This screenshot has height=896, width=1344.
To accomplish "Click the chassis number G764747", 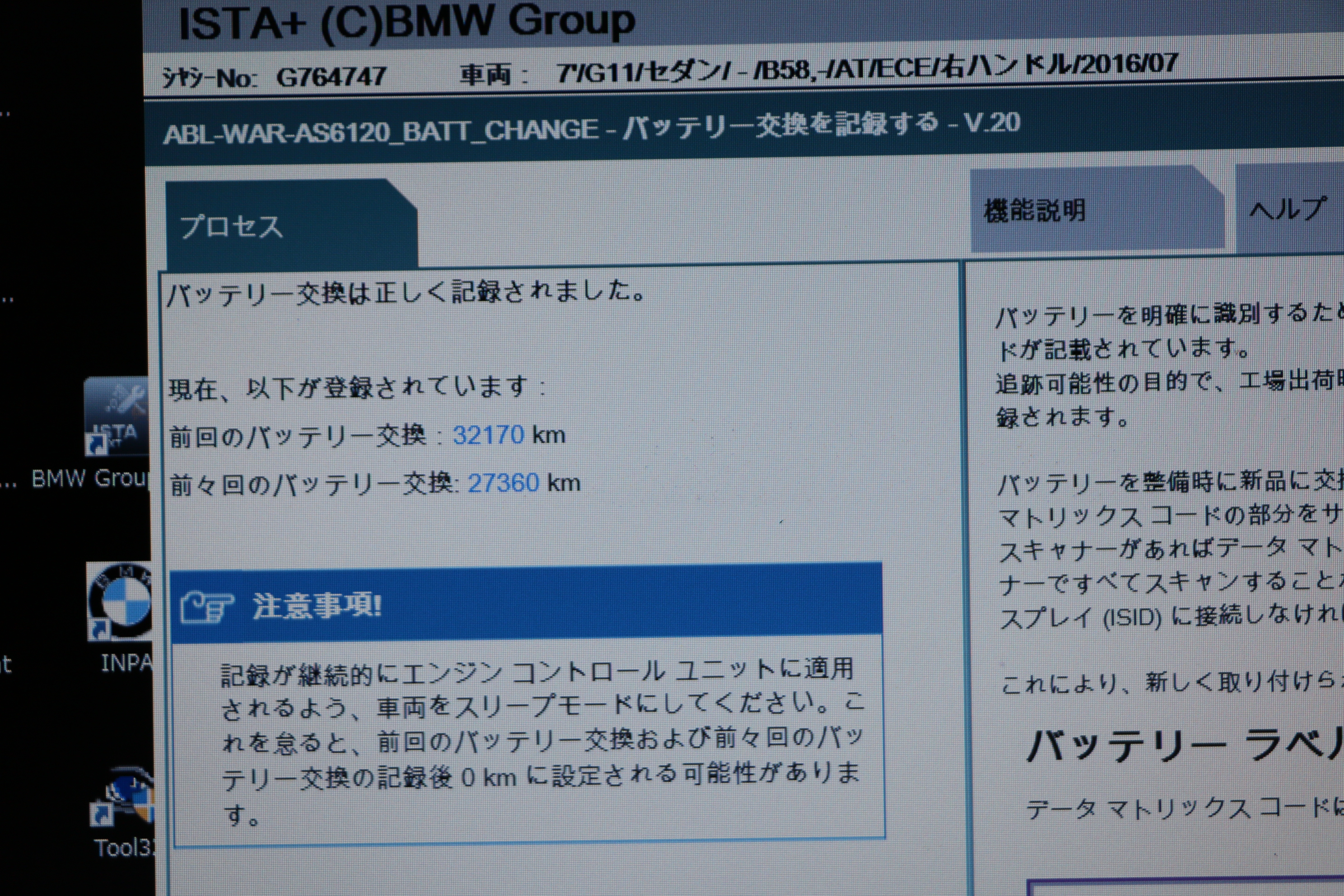I will point(331,76).
